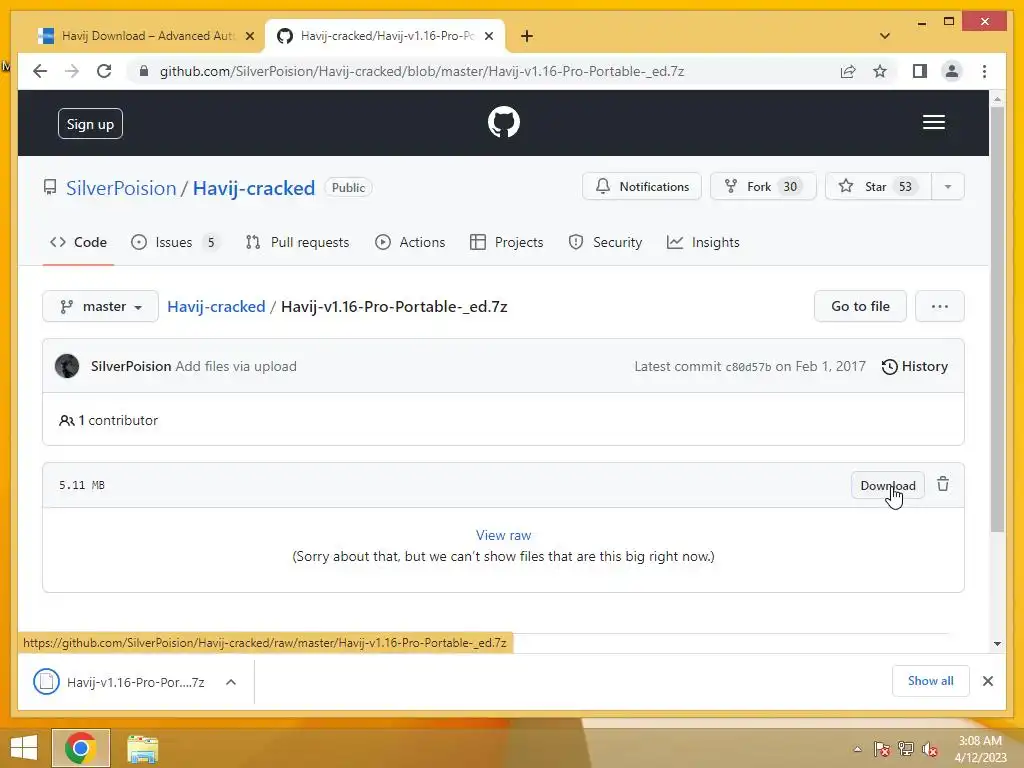Fork the repository

click(x=763, y=187)
